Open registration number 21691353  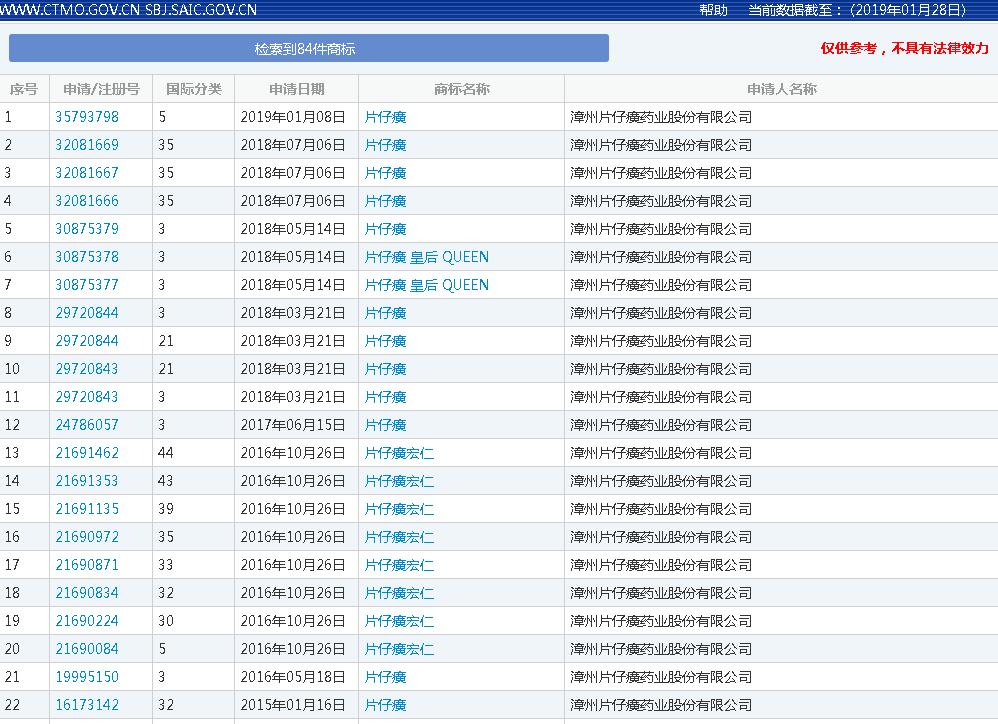click(87, 481)
